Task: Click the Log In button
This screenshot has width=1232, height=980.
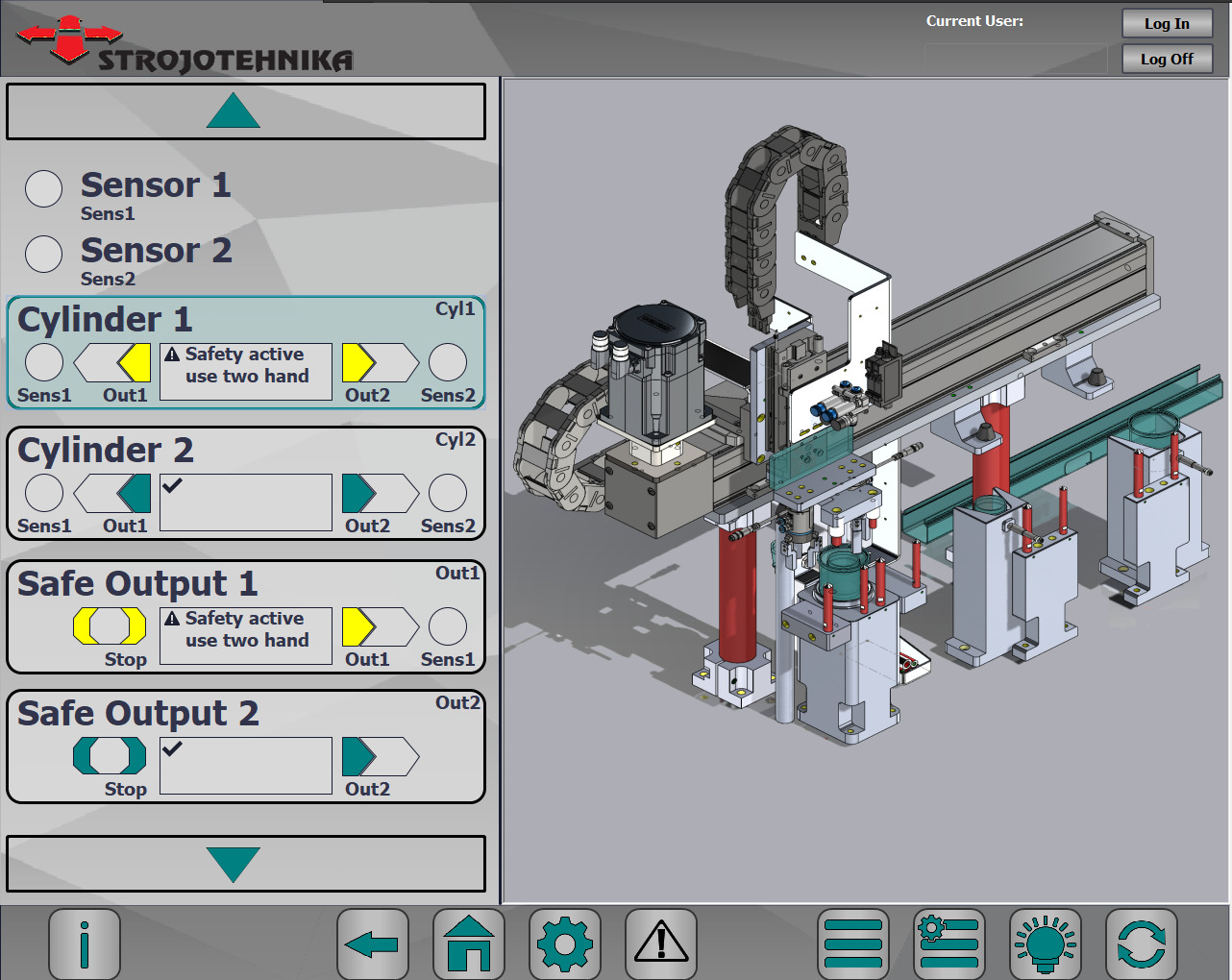Action: [x=1167, y=24]
